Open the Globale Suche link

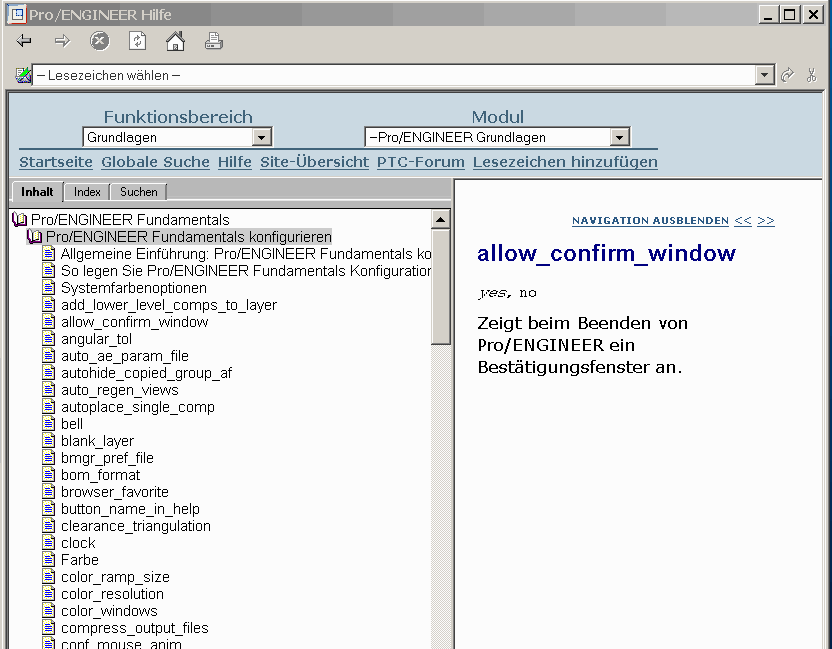pyautogui.click(x=155, y=162)
